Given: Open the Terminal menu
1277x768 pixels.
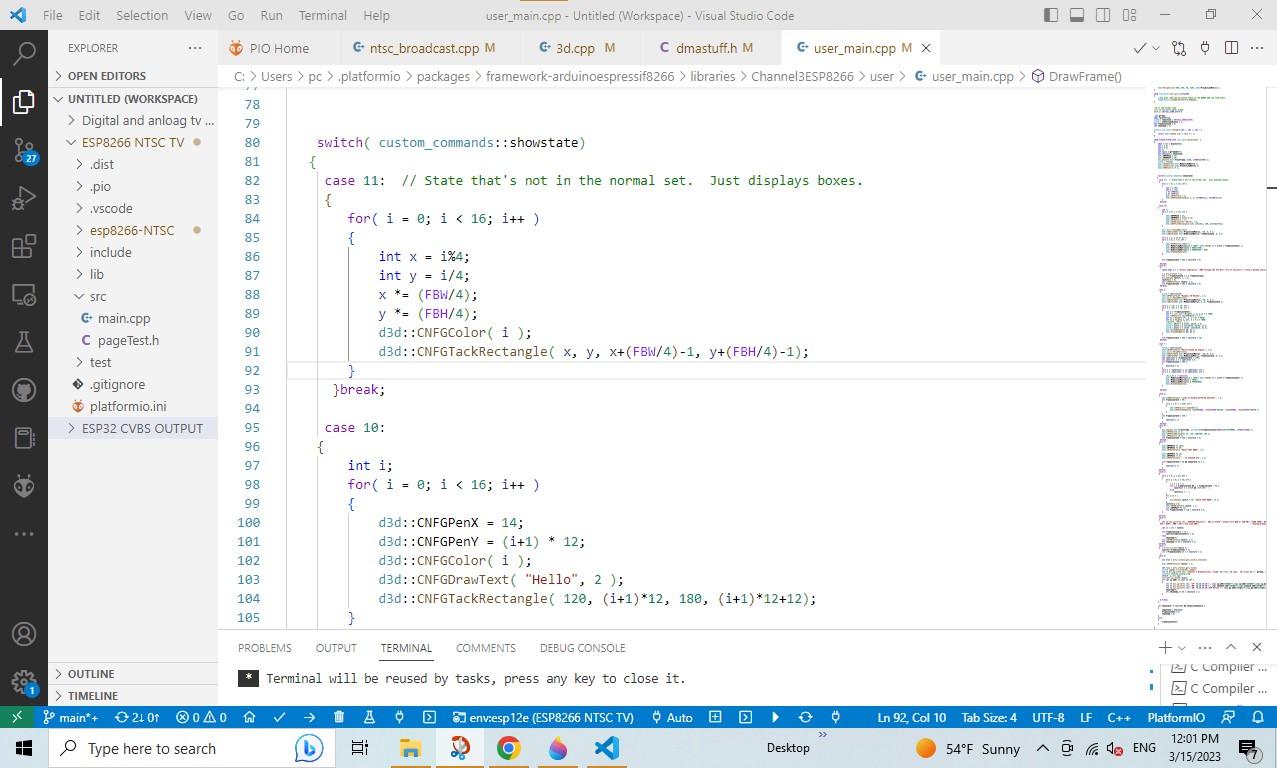Looking at the screenshot, I should (x=322, y=15).
